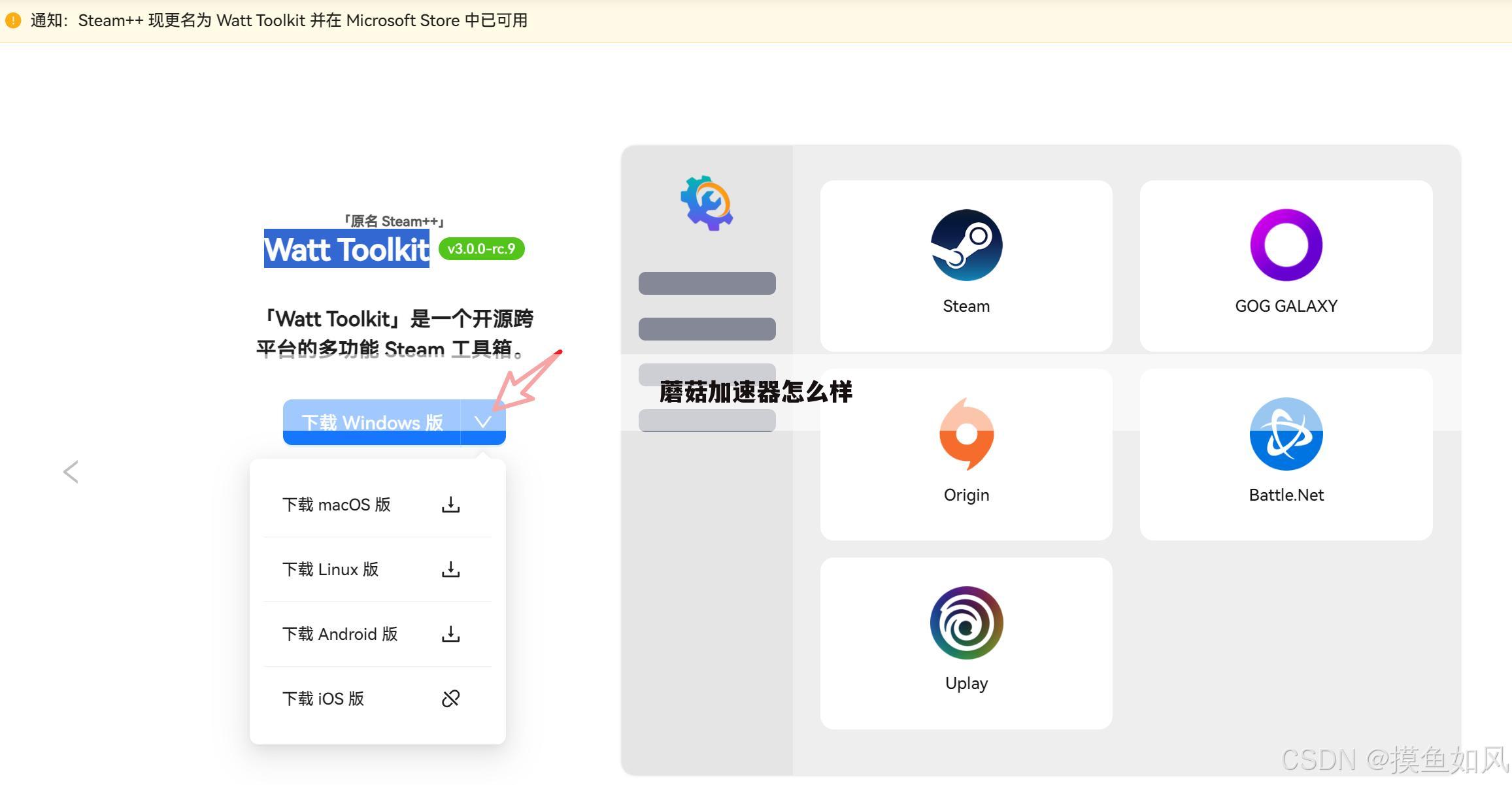
Task: Expand the download options dropdown arrow
Action: (483, 422)
